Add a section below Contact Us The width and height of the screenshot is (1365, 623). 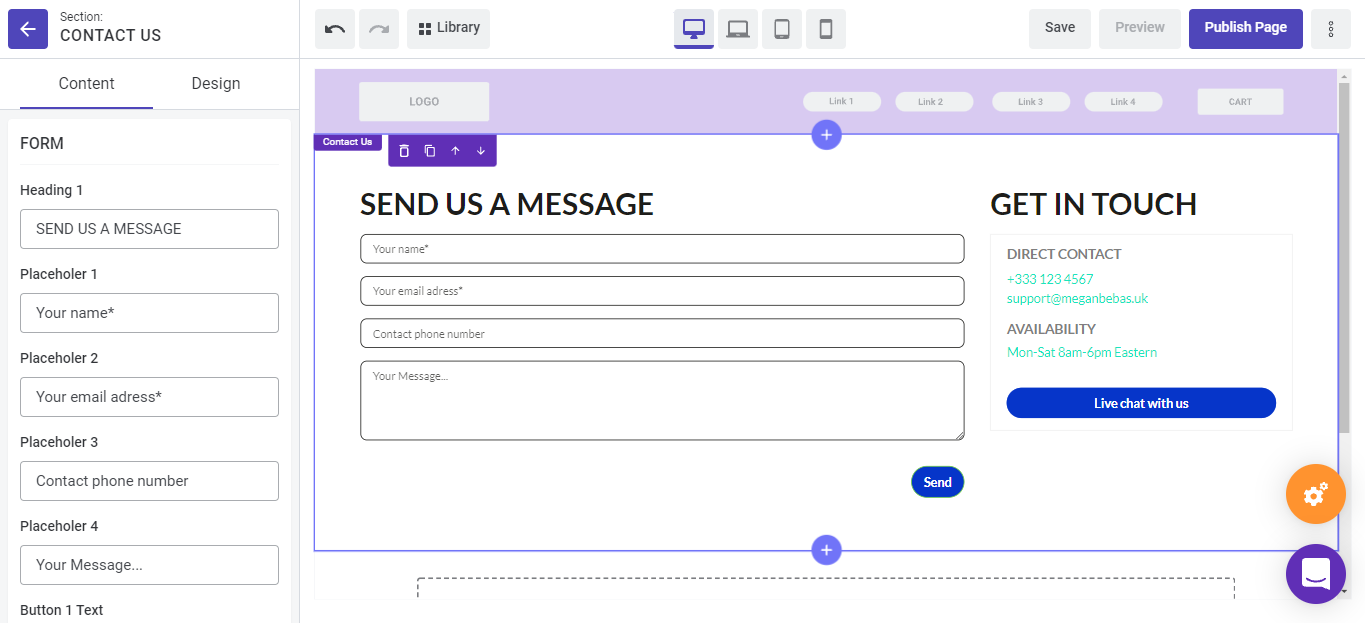[826, 550]
